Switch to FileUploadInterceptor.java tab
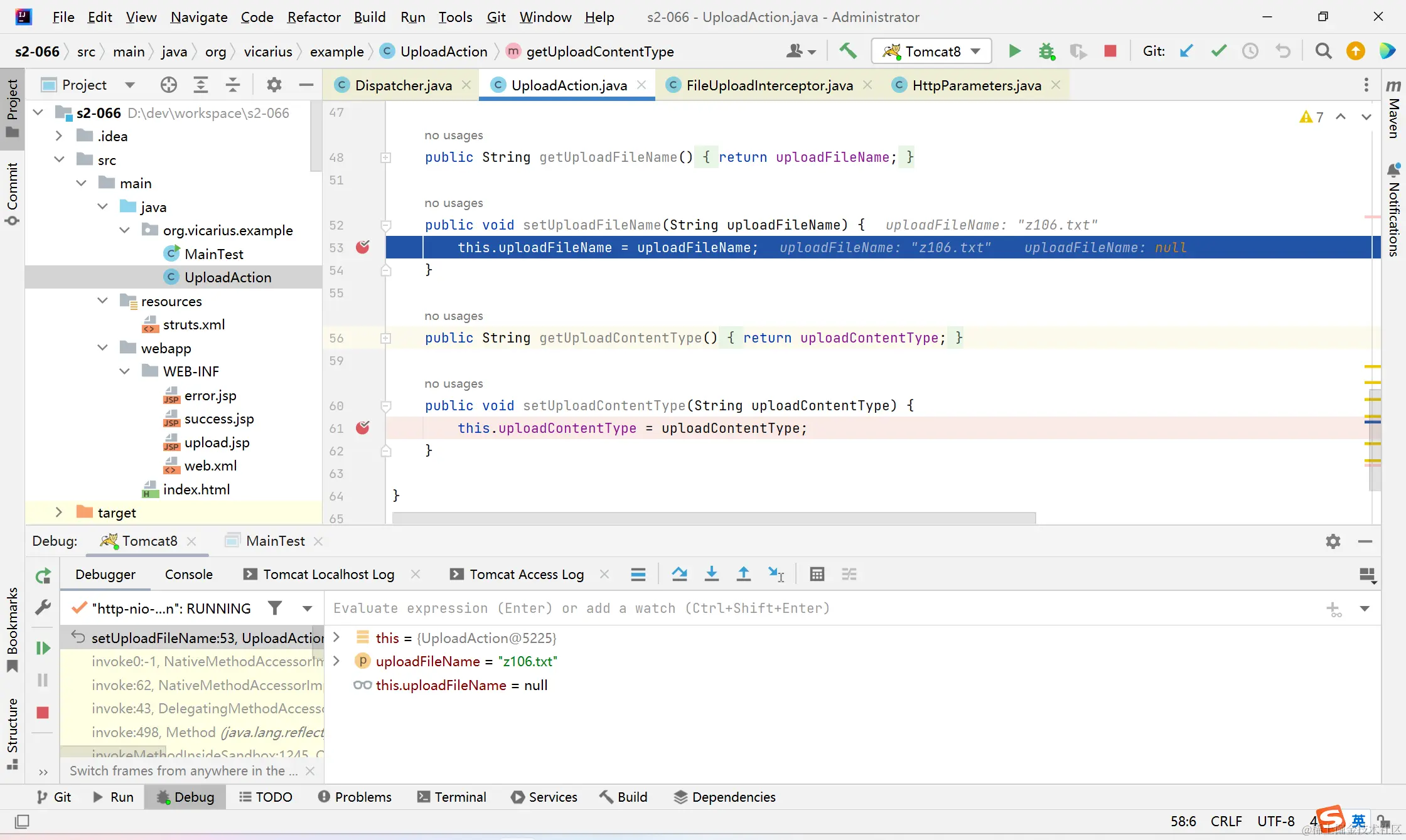Image resolution: width=1406 pixels, height=840 pixels. point(769,85)
